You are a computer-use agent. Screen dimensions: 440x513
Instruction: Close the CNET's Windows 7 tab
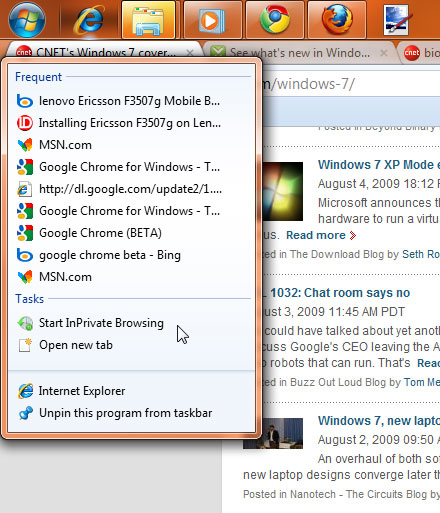(x=190, y=53)
